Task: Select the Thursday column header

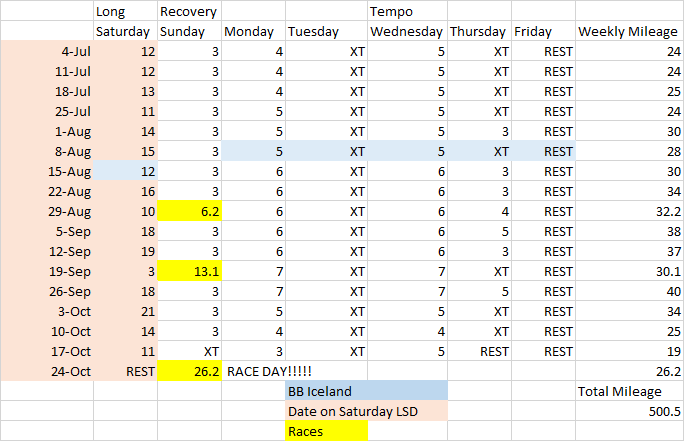Action: (479, 31)
